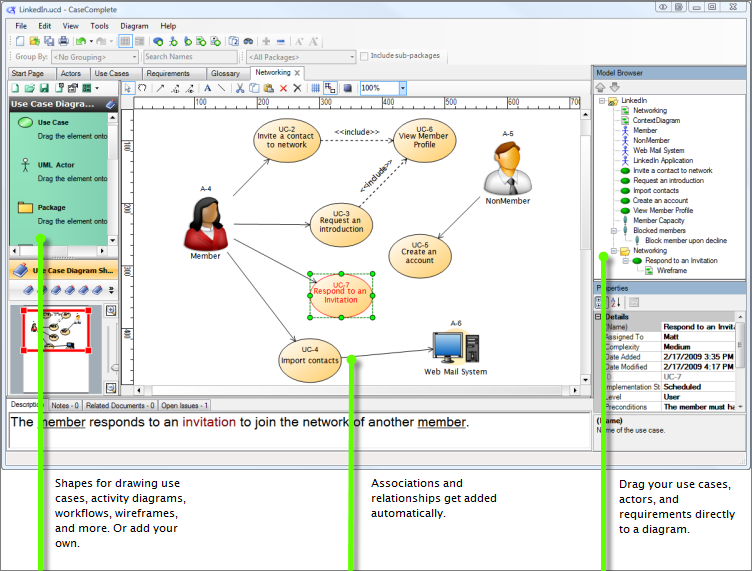Click the Search Names input field
752x571 pixels.
click(190, 57)
